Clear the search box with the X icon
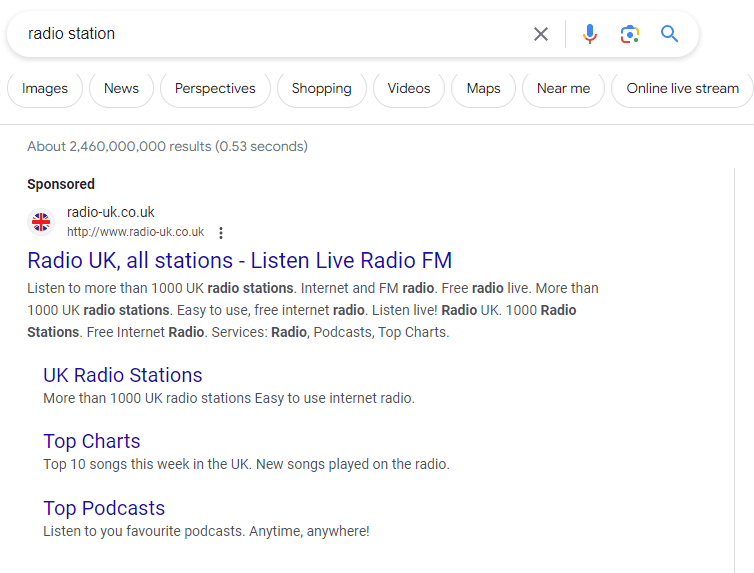The image size is (754, 573). point(541,34)
